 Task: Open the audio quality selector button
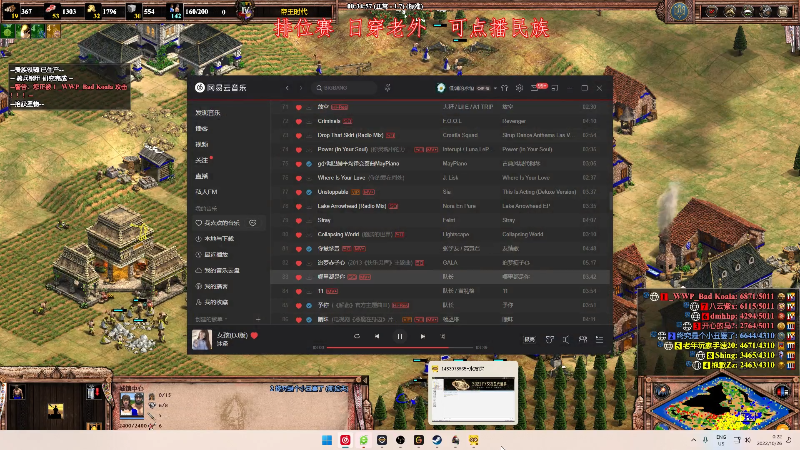tap(530, 339)
